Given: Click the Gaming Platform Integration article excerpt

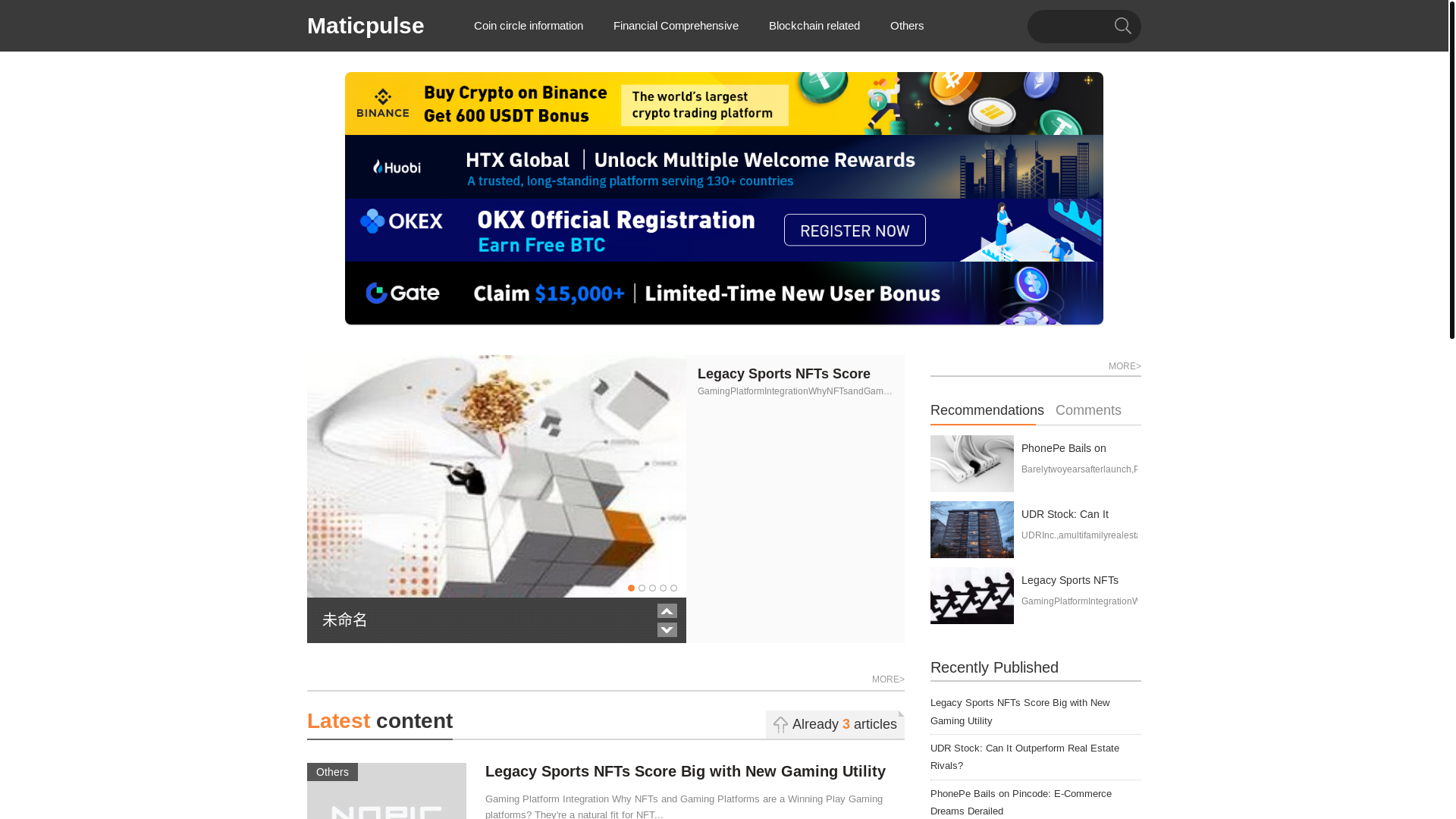Looking at the screenshot, I should tap(684, 806).
